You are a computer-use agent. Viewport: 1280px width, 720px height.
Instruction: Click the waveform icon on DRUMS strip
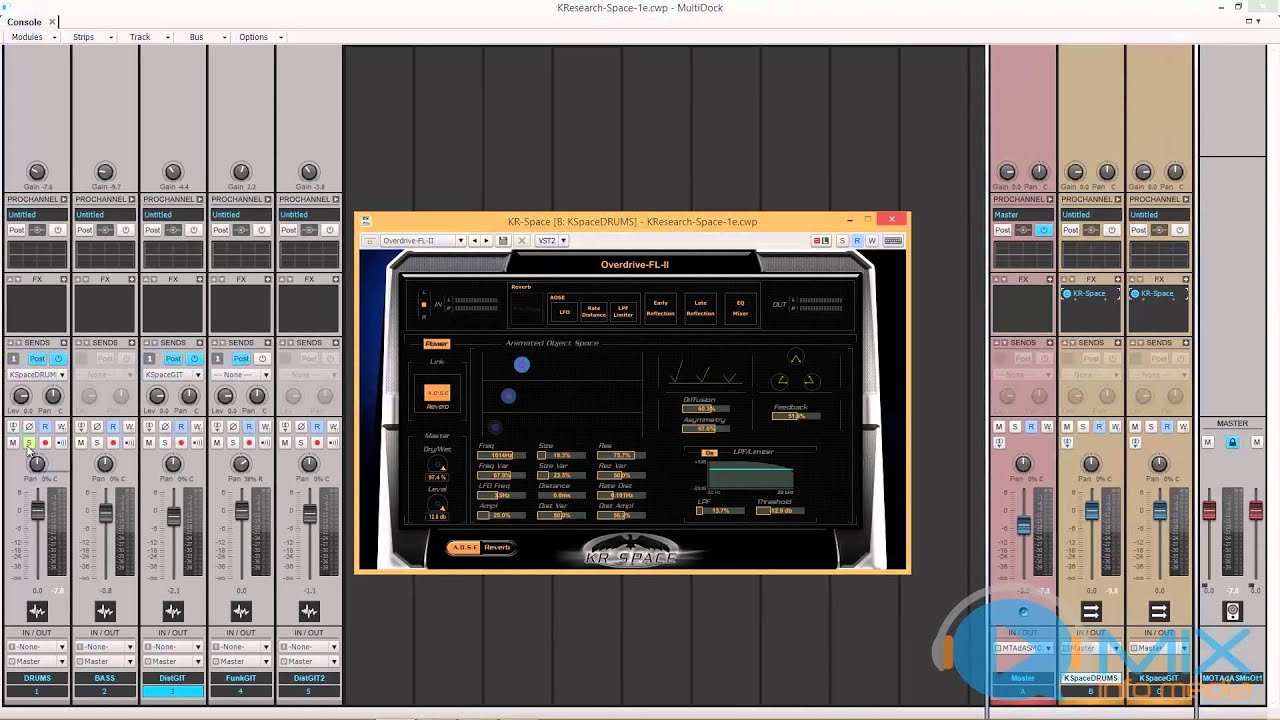(37, 611)
